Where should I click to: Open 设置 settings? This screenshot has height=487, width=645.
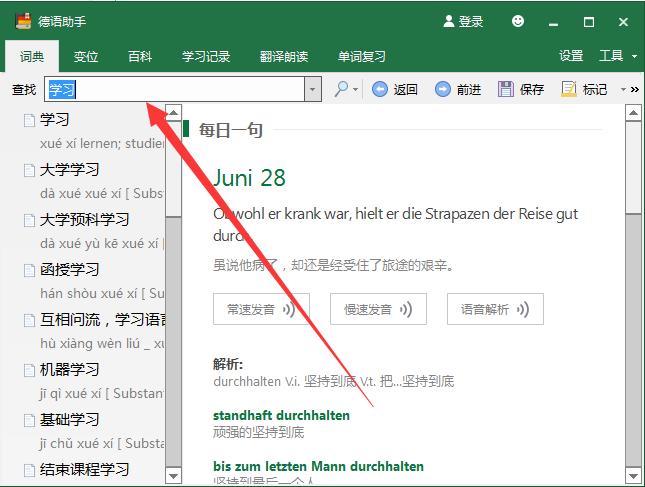(571, 56)
